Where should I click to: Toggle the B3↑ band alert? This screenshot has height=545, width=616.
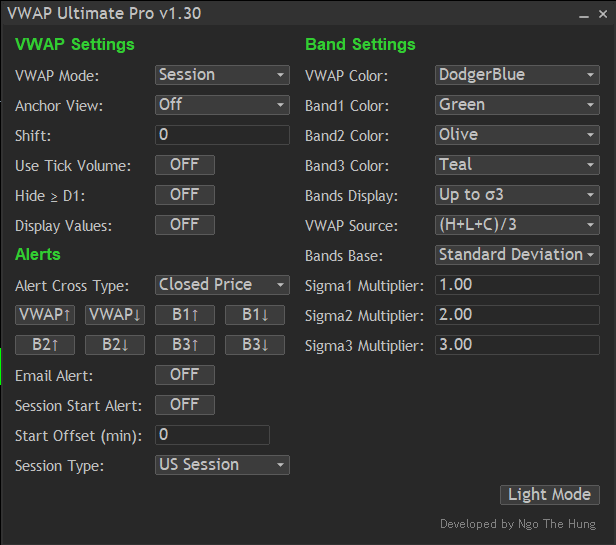tap(185, 345)
